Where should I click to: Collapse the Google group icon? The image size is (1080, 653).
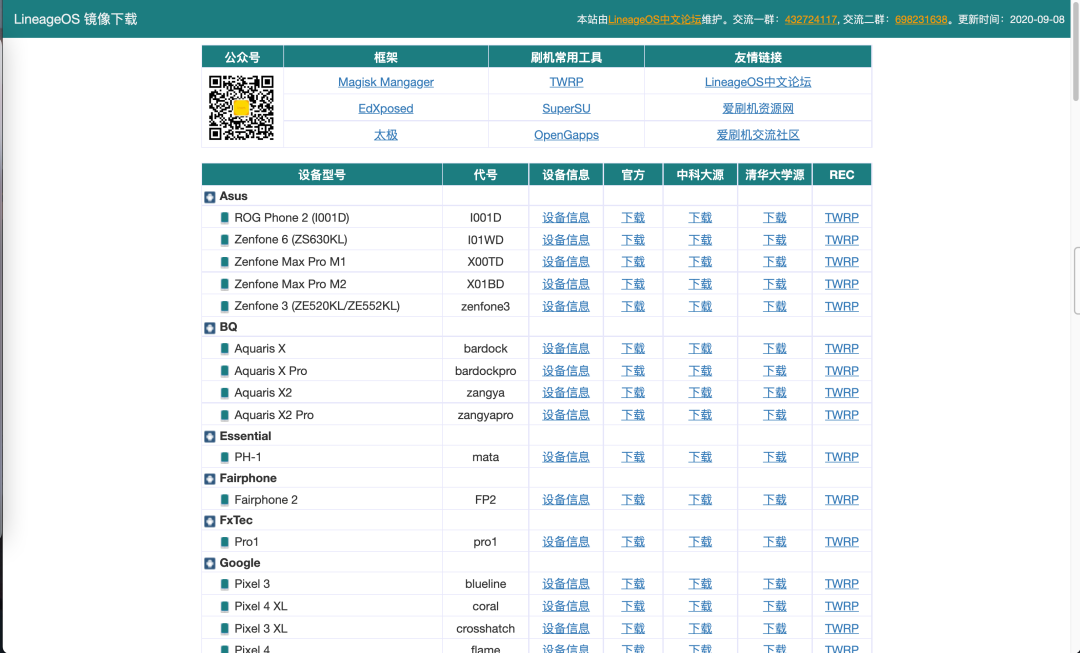(210, 563)
